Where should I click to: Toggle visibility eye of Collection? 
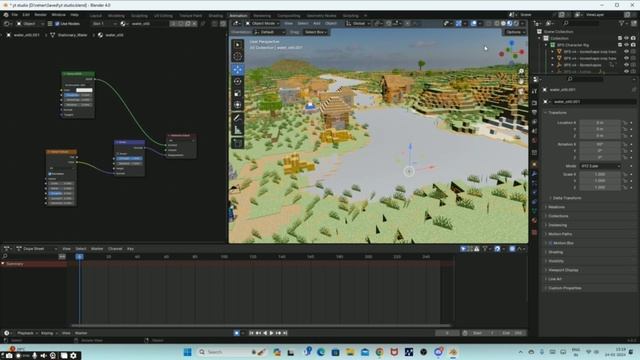click(626, 38)
